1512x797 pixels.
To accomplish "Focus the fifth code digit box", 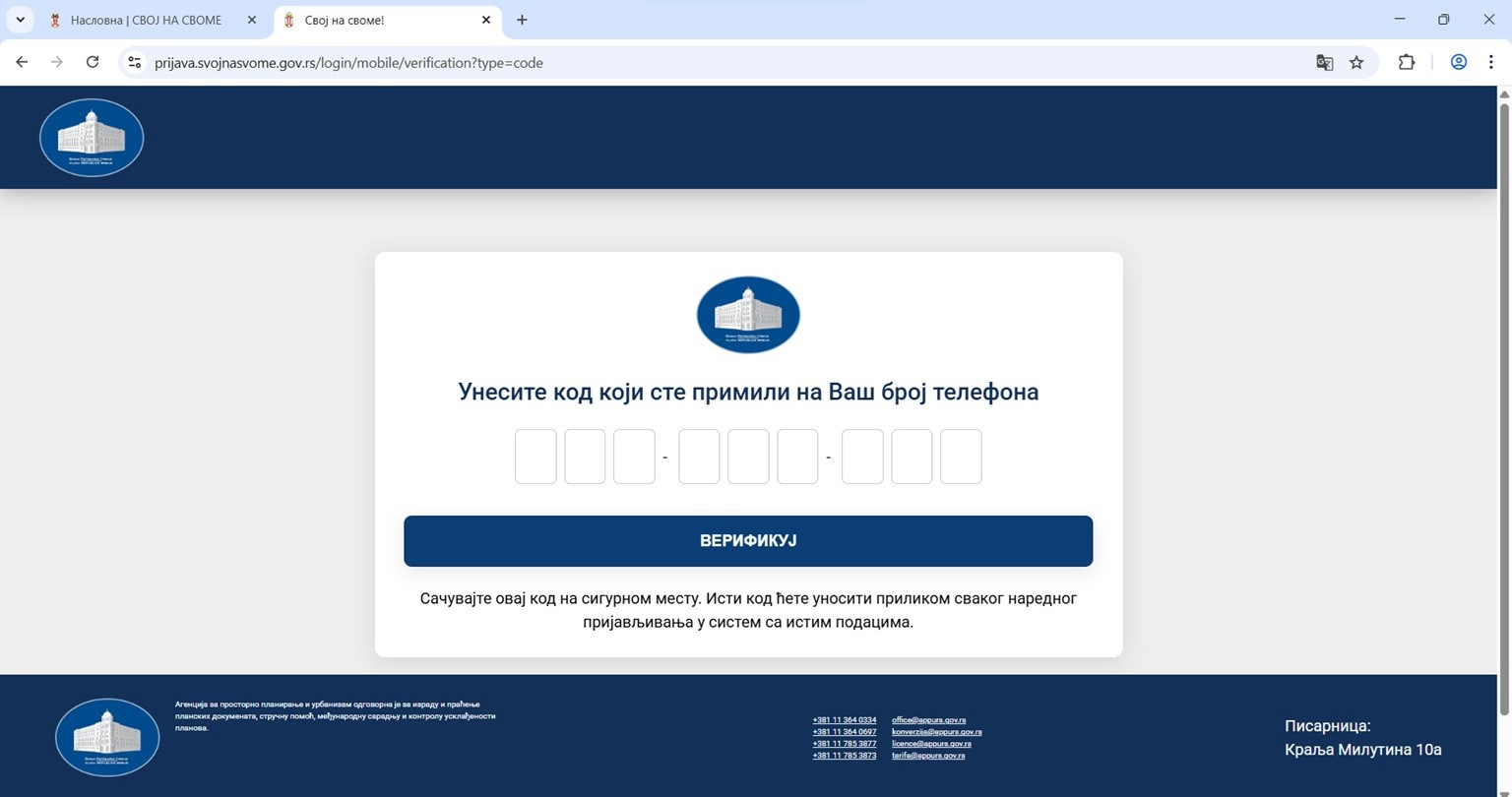I will pyautogui.click(x=748, y=457).
